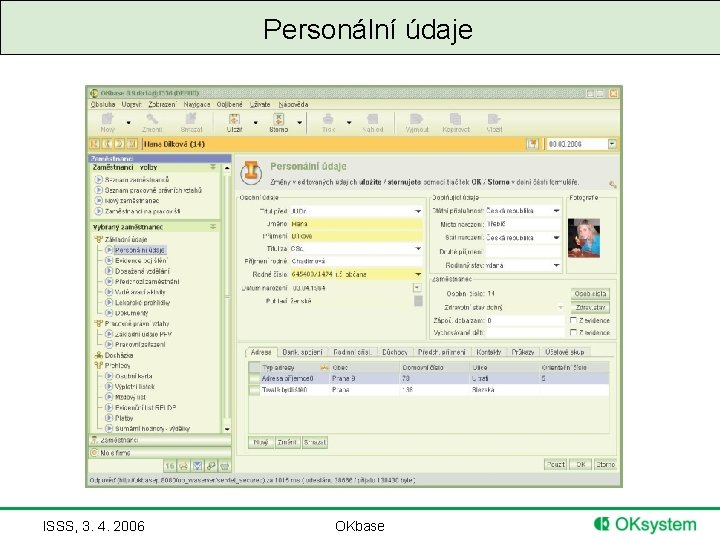This screenshot has height=540, width=720.
Task: Click the Tisk printer toolbar icon
Action: click(328, 119)
